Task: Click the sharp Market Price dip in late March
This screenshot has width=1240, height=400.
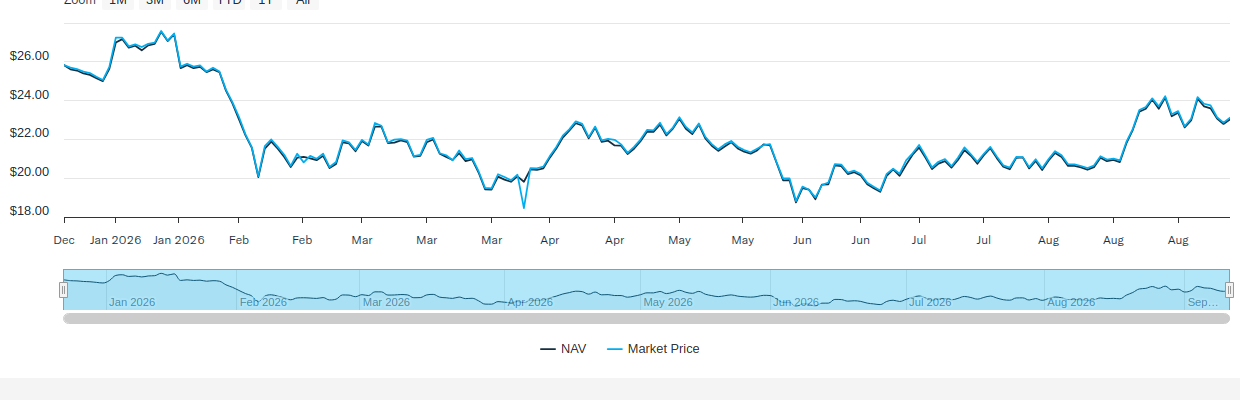Action: pos(523,207)
